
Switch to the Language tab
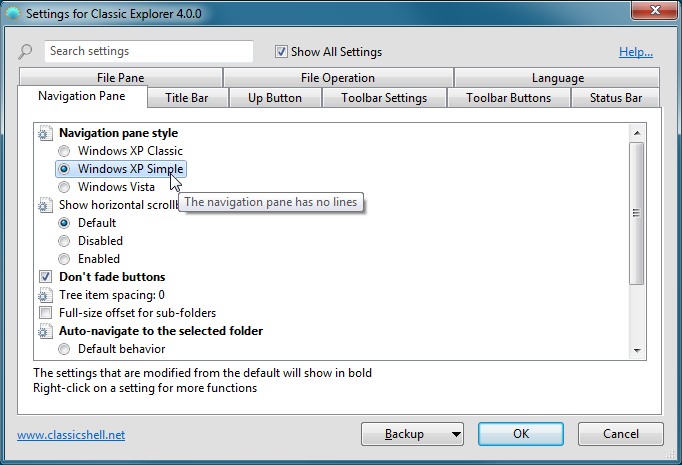tap(557, 78)
